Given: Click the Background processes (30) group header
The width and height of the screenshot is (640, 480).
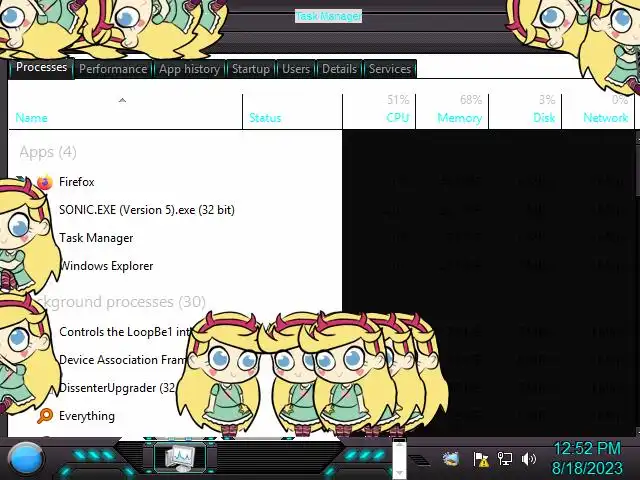Looking at the screenshot, I should [x=122, y=302].
